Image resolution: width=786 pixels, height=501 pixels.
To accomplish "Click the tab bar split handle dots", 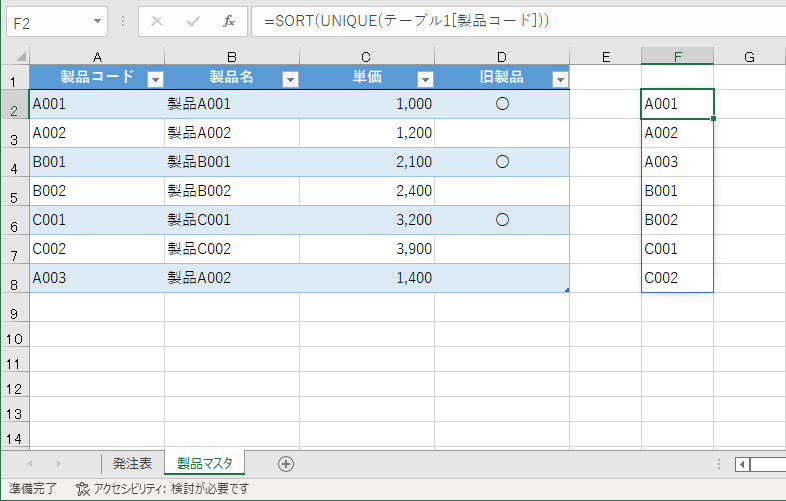I will coord(719,464).
